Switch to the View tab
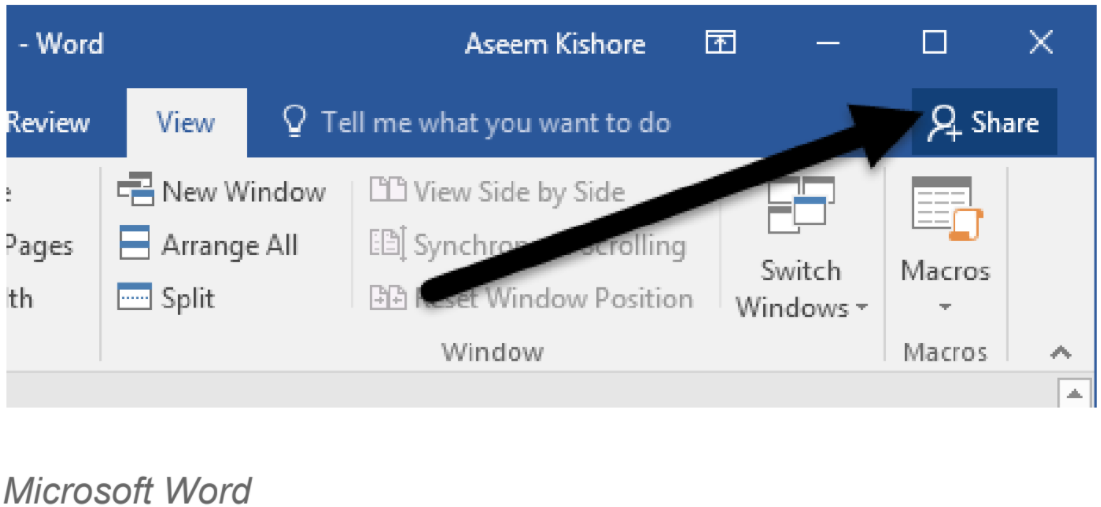The height and width of the screenshot is (507, 1101). 186,123
